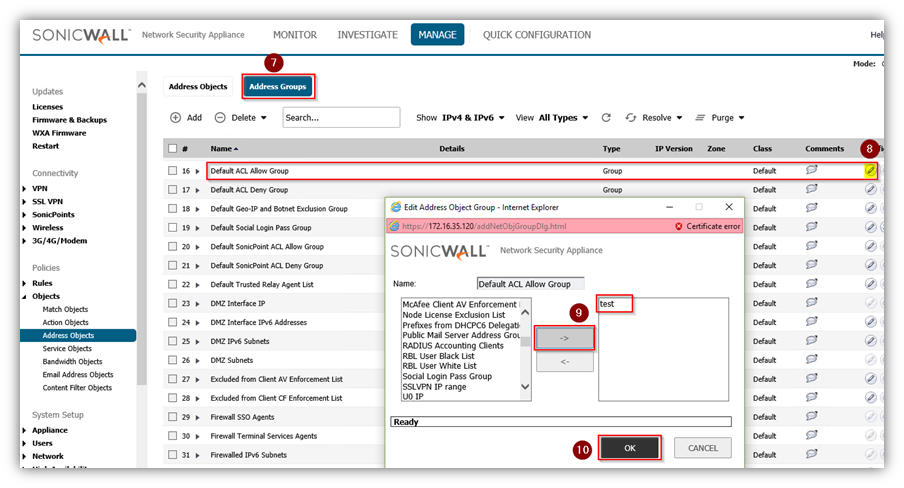Click OK in Edit Address Object Group dialog

point(629,448)
